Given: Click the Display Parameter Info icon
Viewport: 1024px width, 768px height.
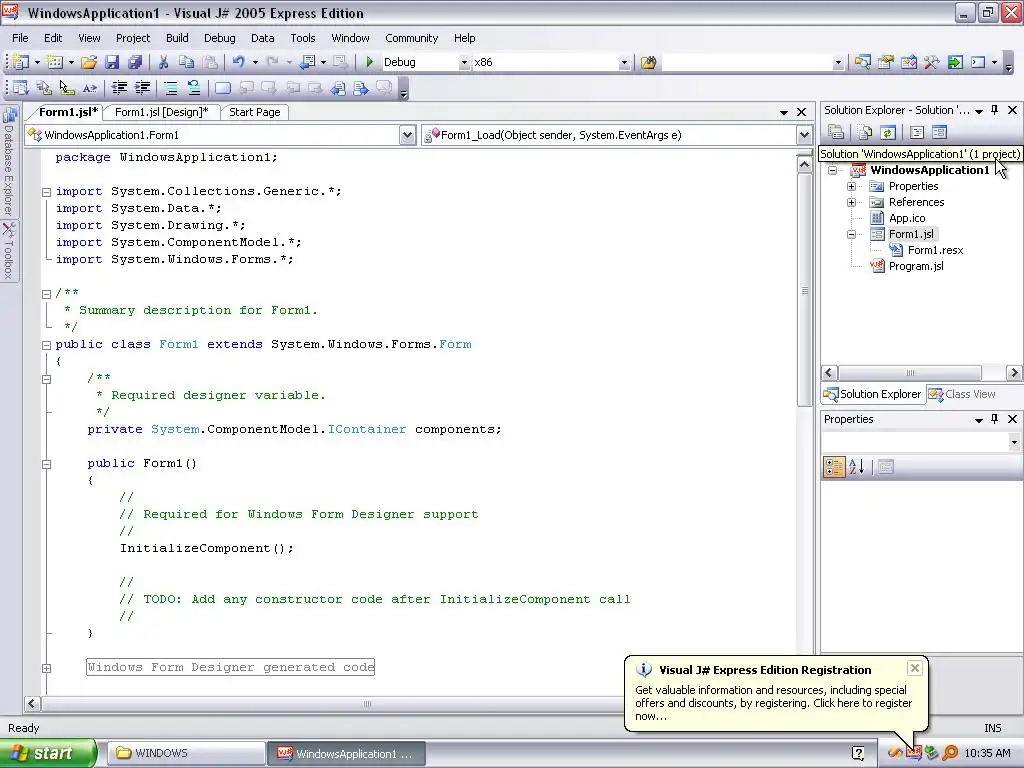Looking at the screenshot, I should [44, 88].
